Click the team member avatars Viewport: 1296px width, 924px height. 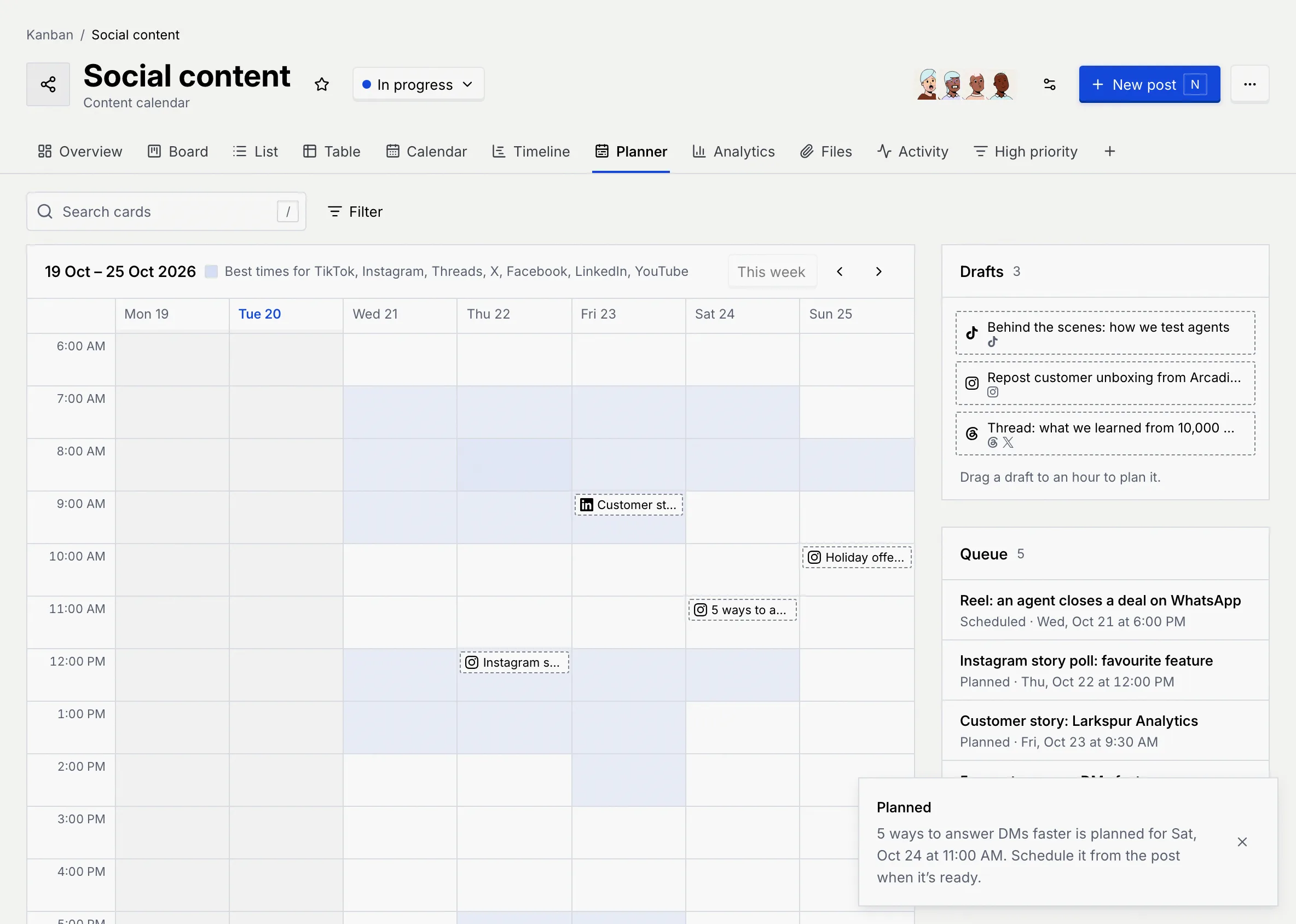(965, 84)
